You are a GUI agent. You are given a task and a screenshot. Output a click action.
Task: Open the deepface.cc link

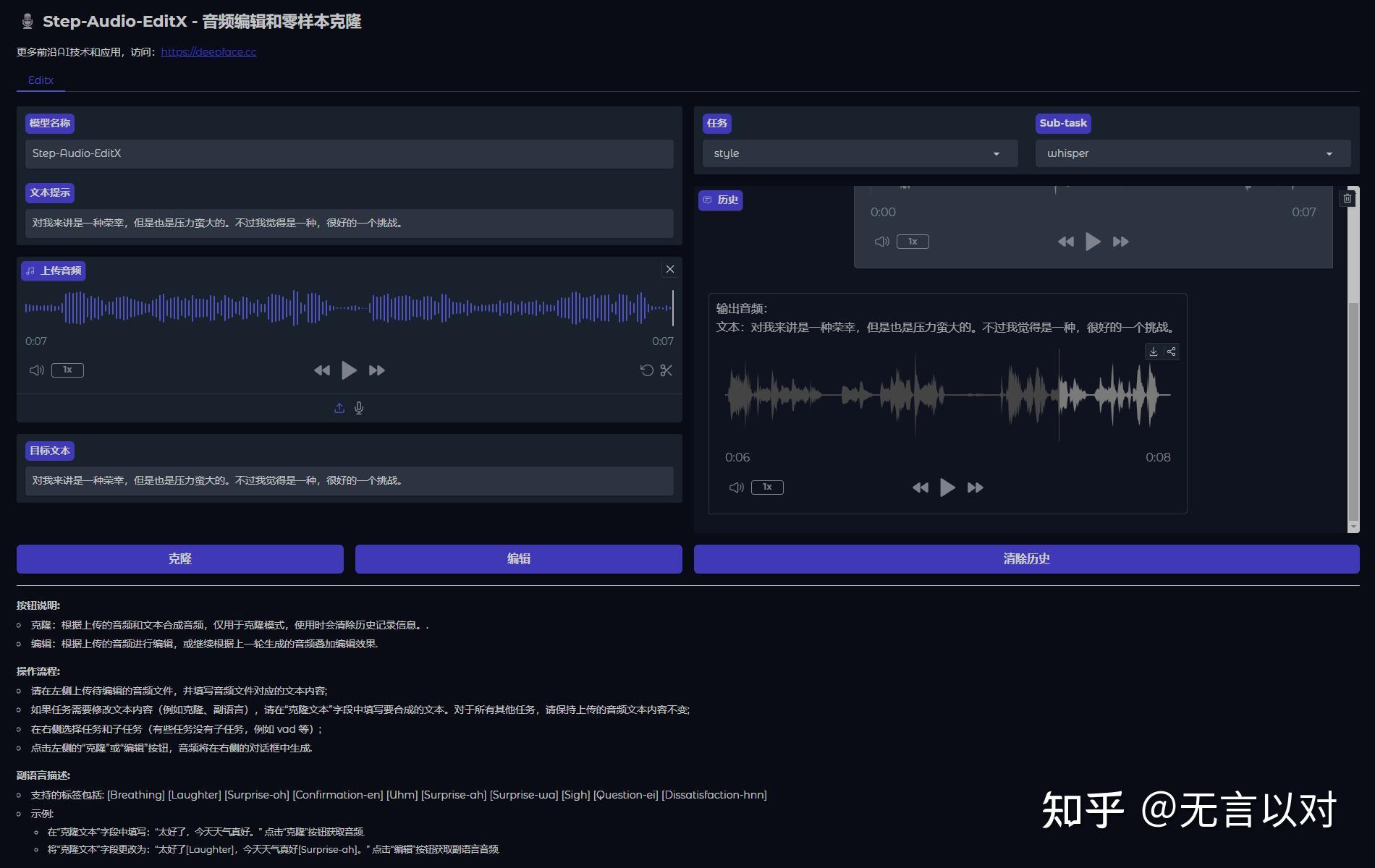tap(208, 51)
